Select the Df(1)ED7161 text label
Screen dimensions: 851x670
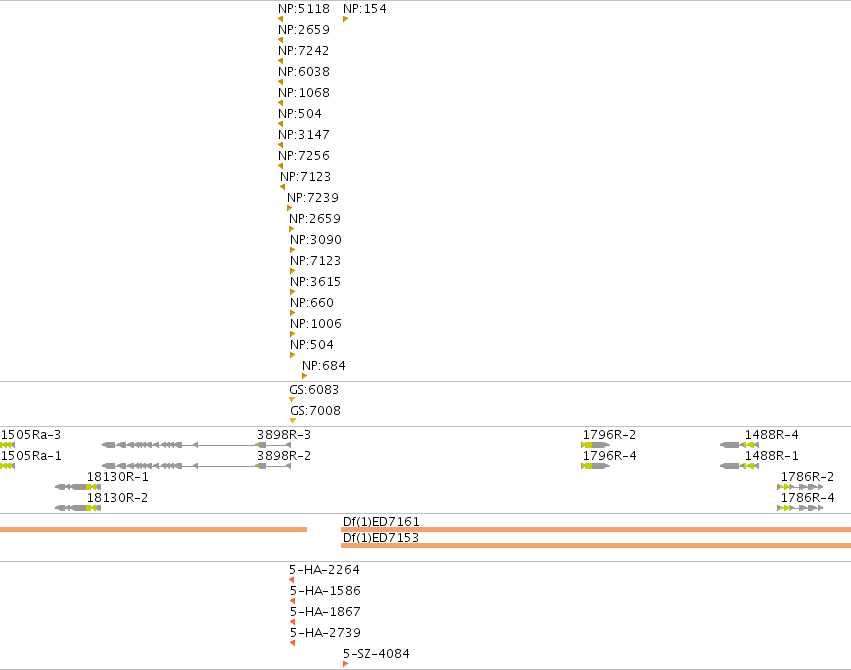tap(381, 522)
